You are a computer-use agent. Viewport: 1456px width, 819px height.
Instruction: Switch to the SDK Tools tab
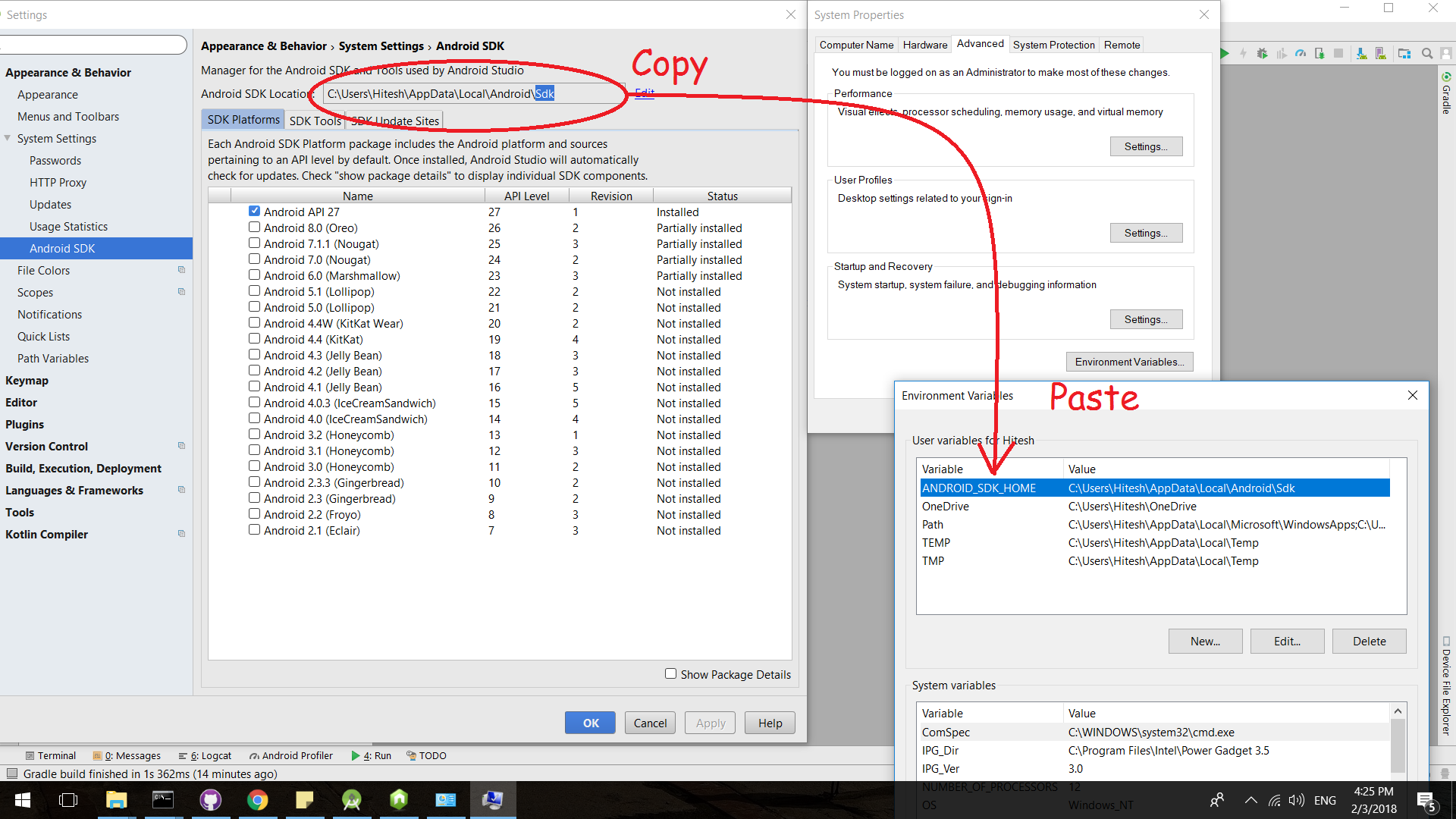[315, 121]
